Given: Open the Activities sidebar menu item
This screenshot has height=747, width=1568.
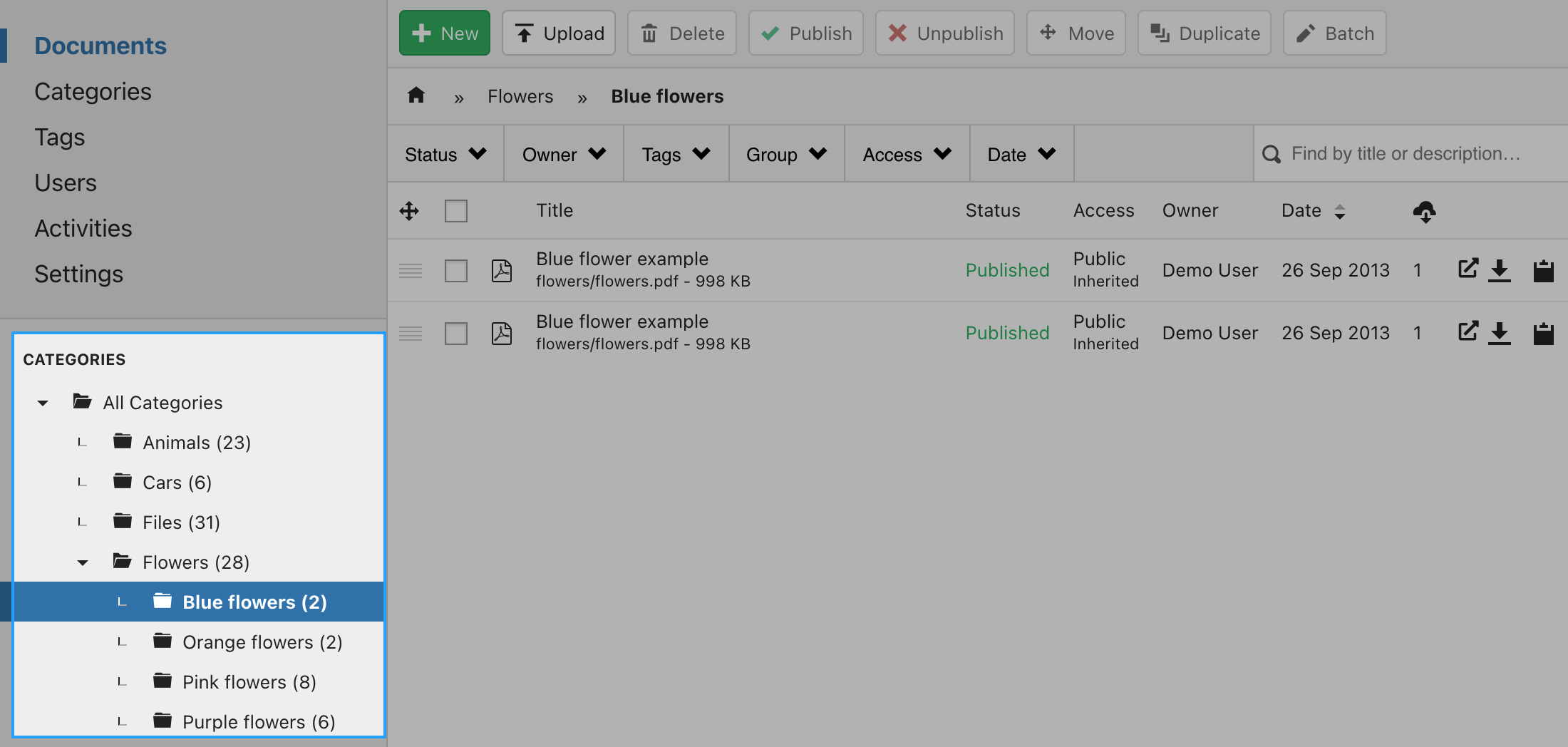Looking at the screenshot, I should pyautogui.click(x=83, y=228).
